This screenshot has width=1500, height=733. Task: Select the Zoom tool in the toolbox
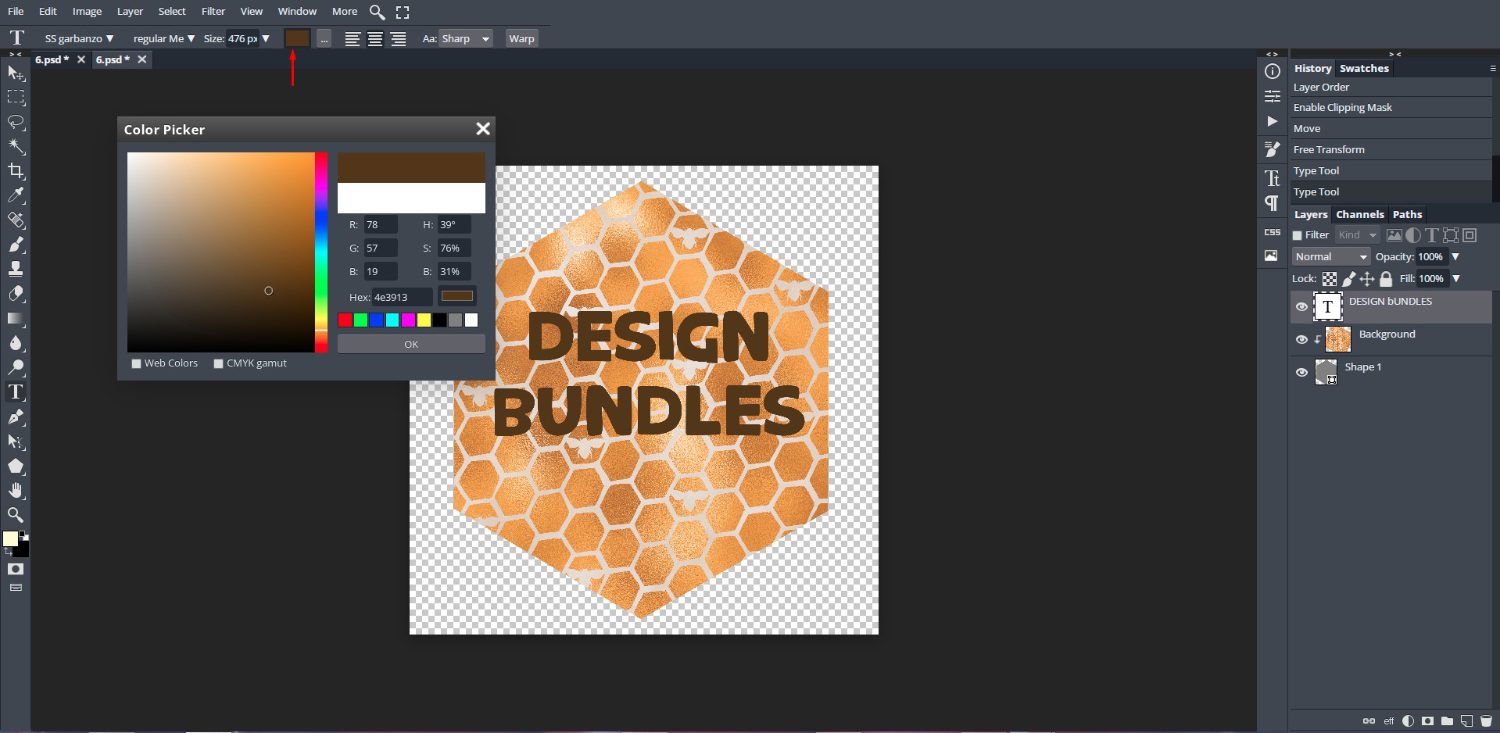(16, 515)
